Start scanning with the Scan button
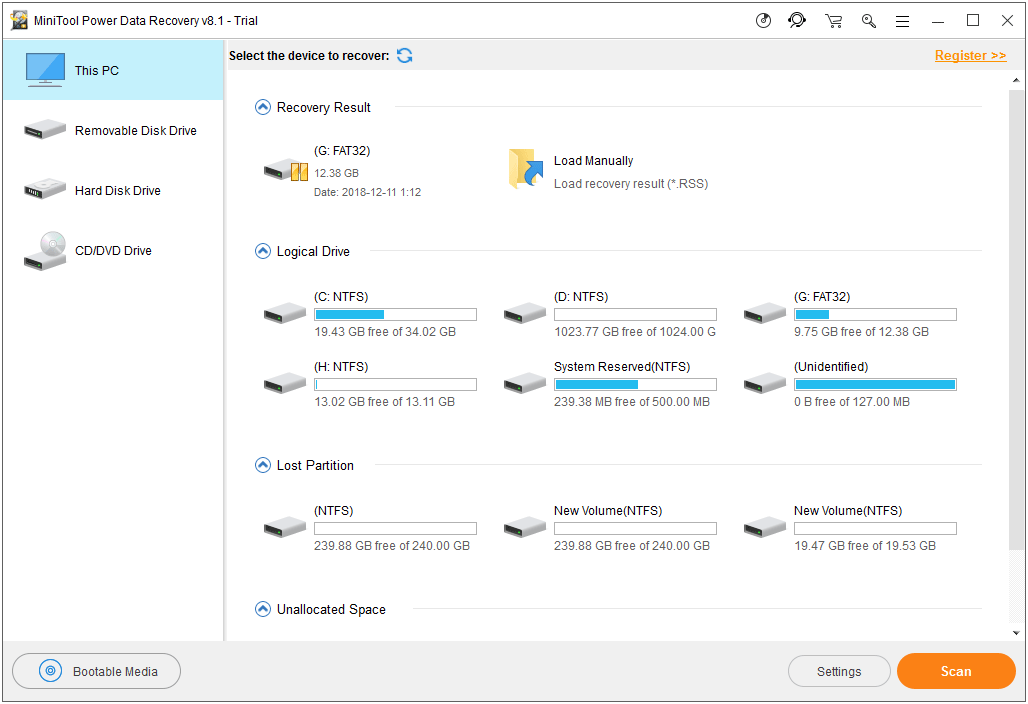This screenshot has height=704, width=1028. coord(955,671)
